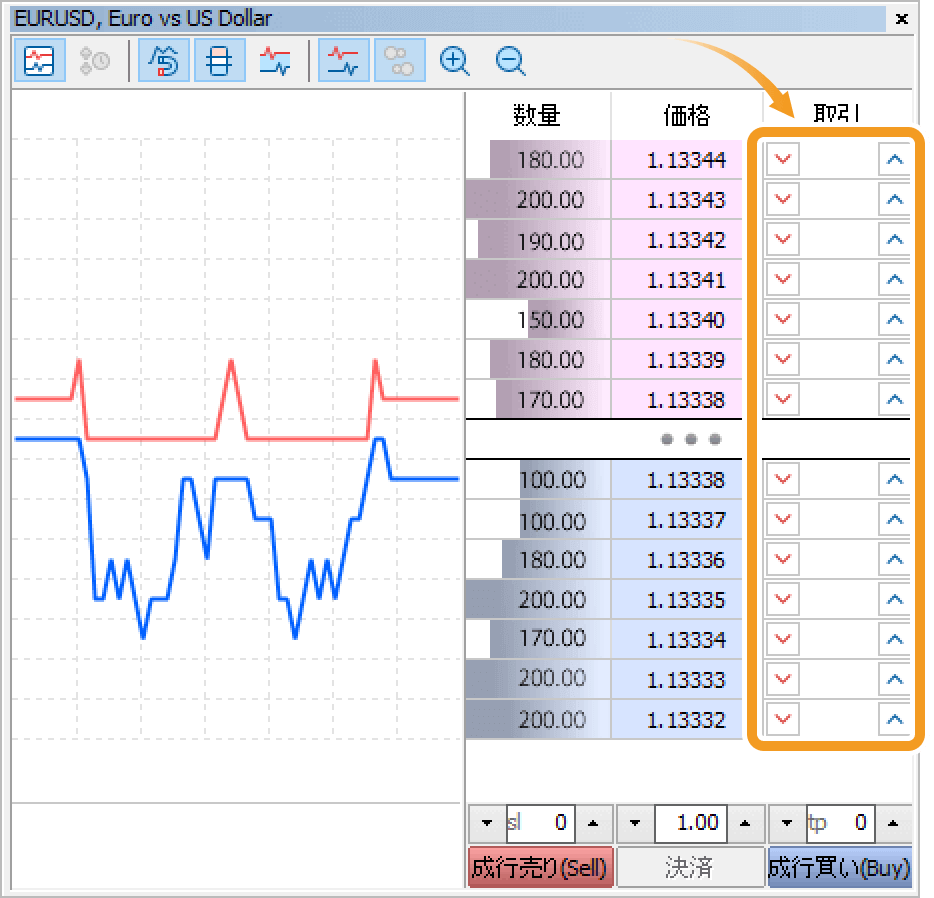Click red sell arrow on 170.00 ask row 1.13338
The image size is (934, 898).
[x=782, y=398]
